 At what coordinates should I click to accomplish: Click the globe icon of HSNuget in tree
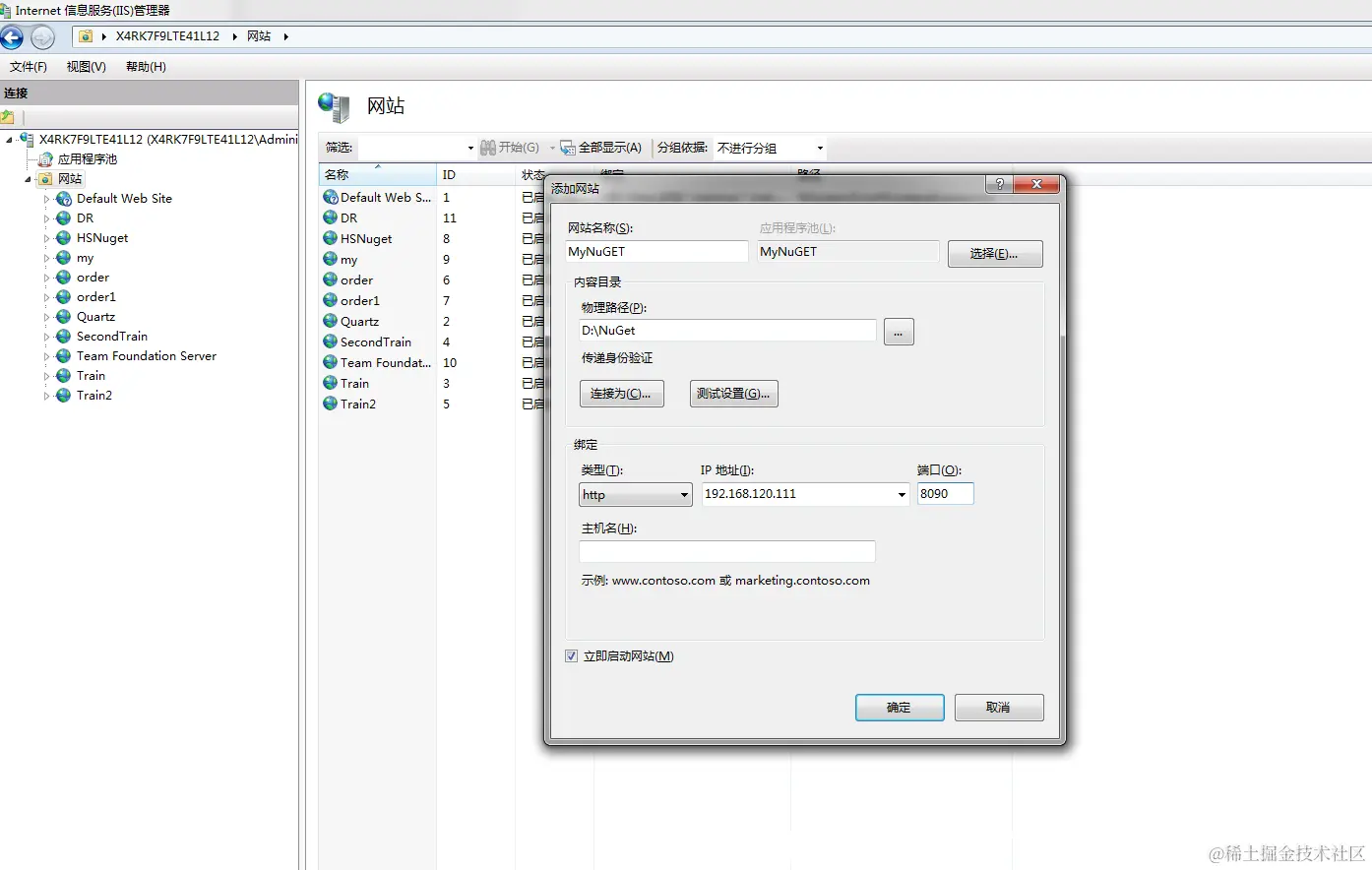point(64,238)
